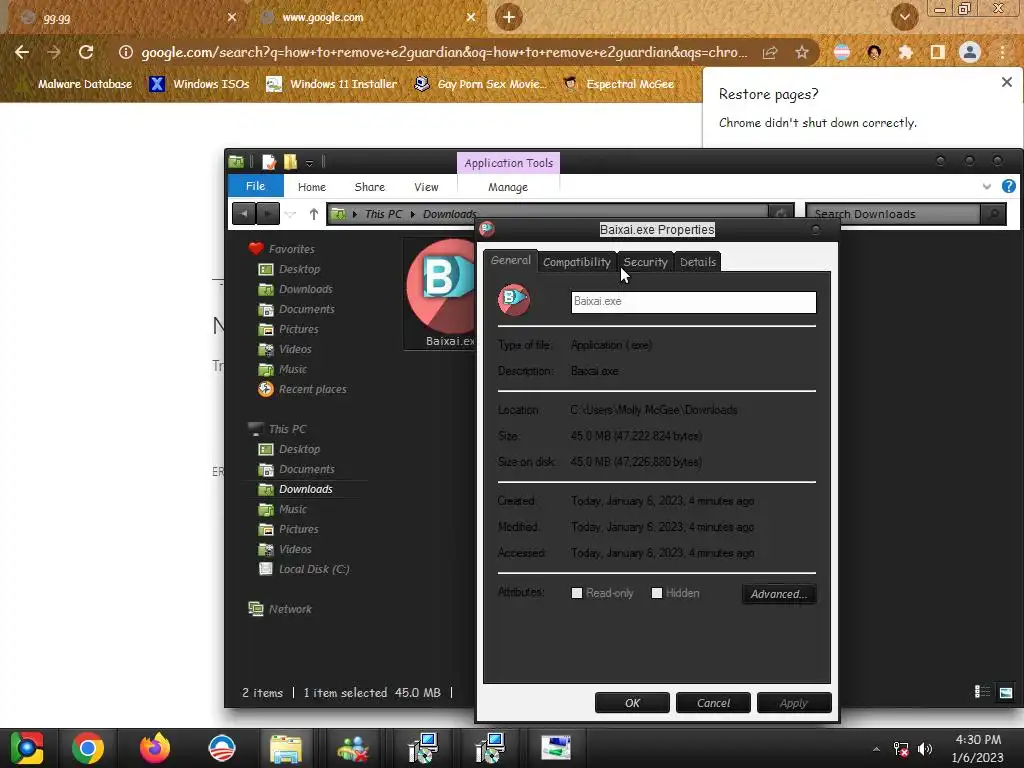This screenshot has height=768, width=1024.
Task: Open the File menu in Explorer
Action: pyautogui.click(x=255, y=186)
